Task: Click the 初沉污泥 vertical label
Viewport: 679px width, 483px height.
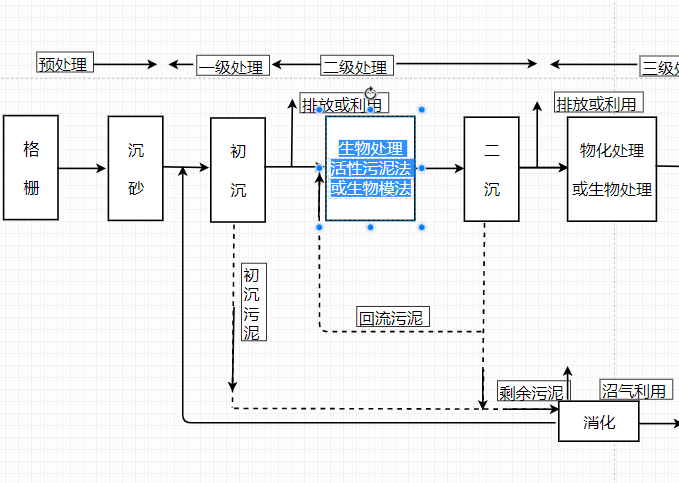Action: [x=254, y=302]
